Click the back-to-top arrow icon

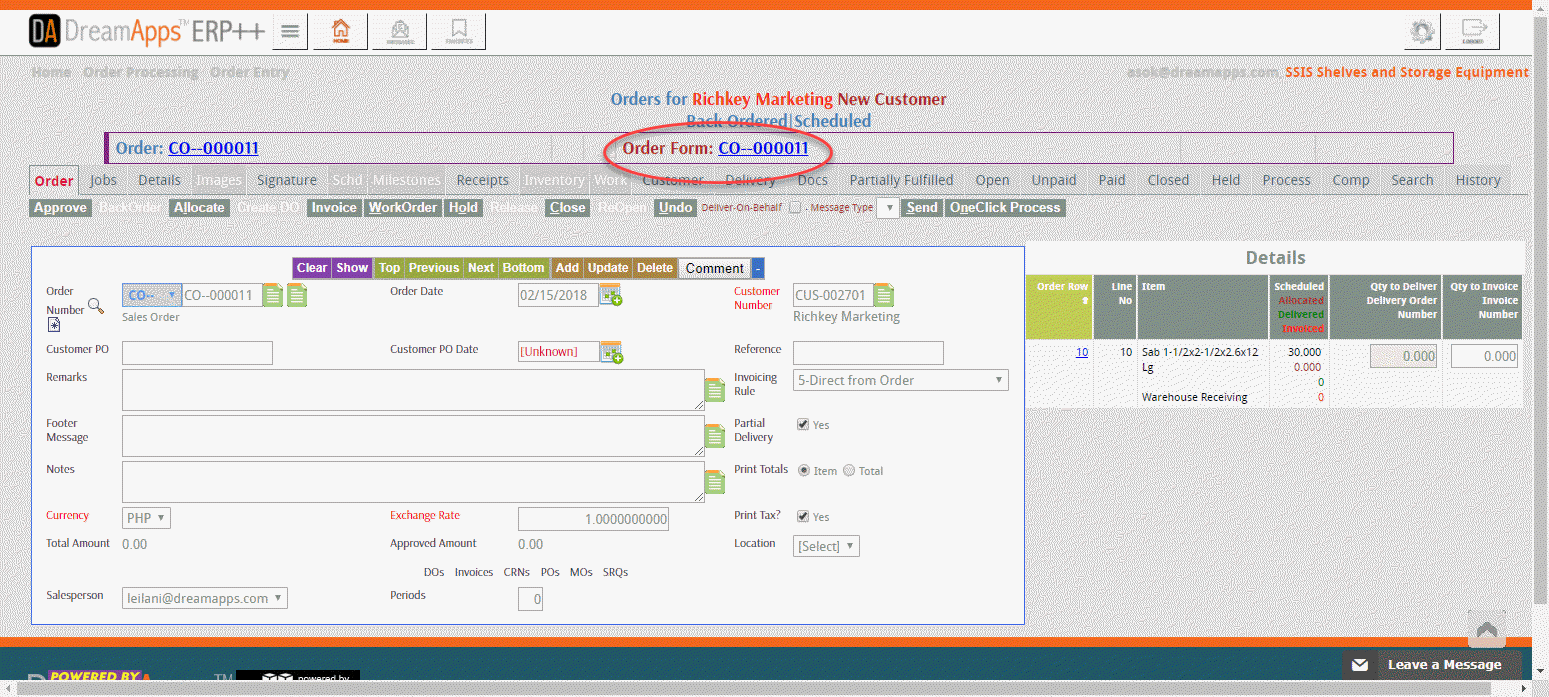coord(1486,631)
